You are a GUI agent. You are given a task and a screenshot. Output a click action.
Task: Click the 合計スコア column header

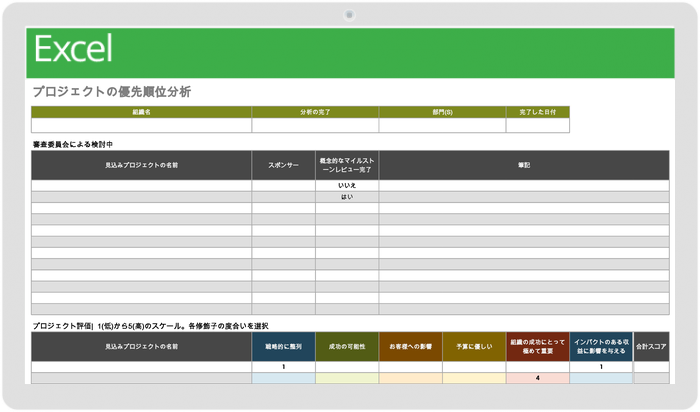click(651, 346)
